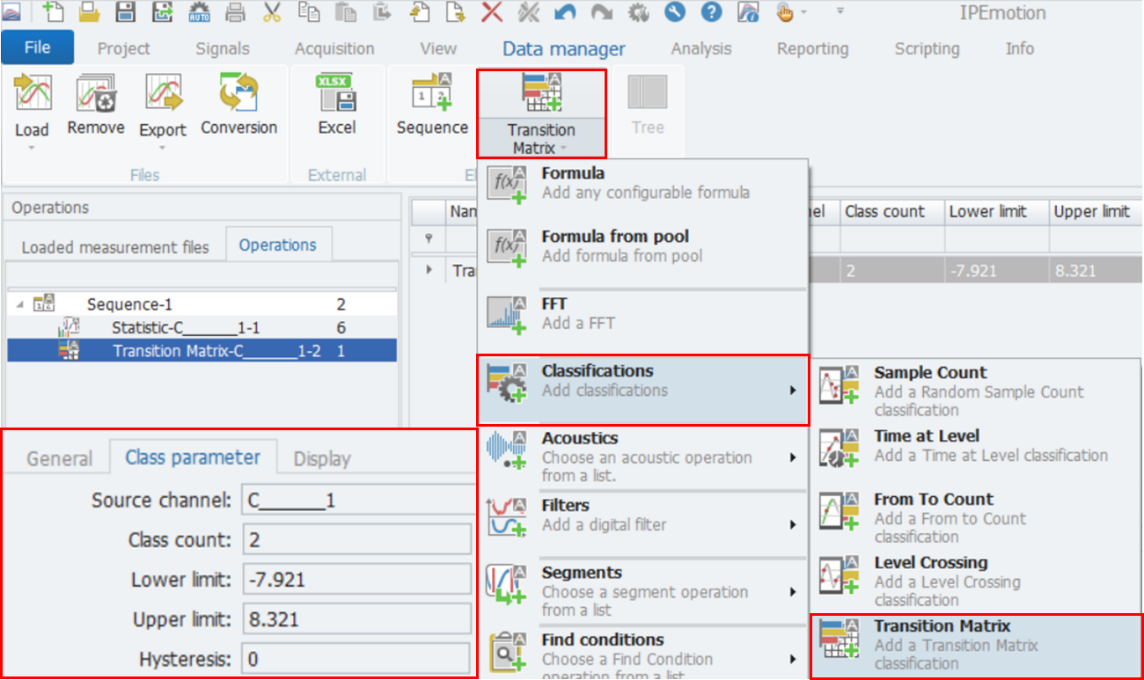The height and width of the screenshot is (680, 1144).
Task: Open options via blue wrench icon
Action: coord(675,12)
